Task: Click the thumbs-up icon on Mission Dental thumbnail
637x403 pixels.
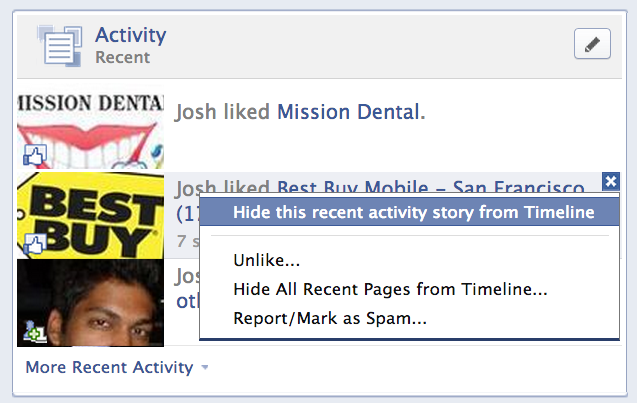Action: click(34, 156)
